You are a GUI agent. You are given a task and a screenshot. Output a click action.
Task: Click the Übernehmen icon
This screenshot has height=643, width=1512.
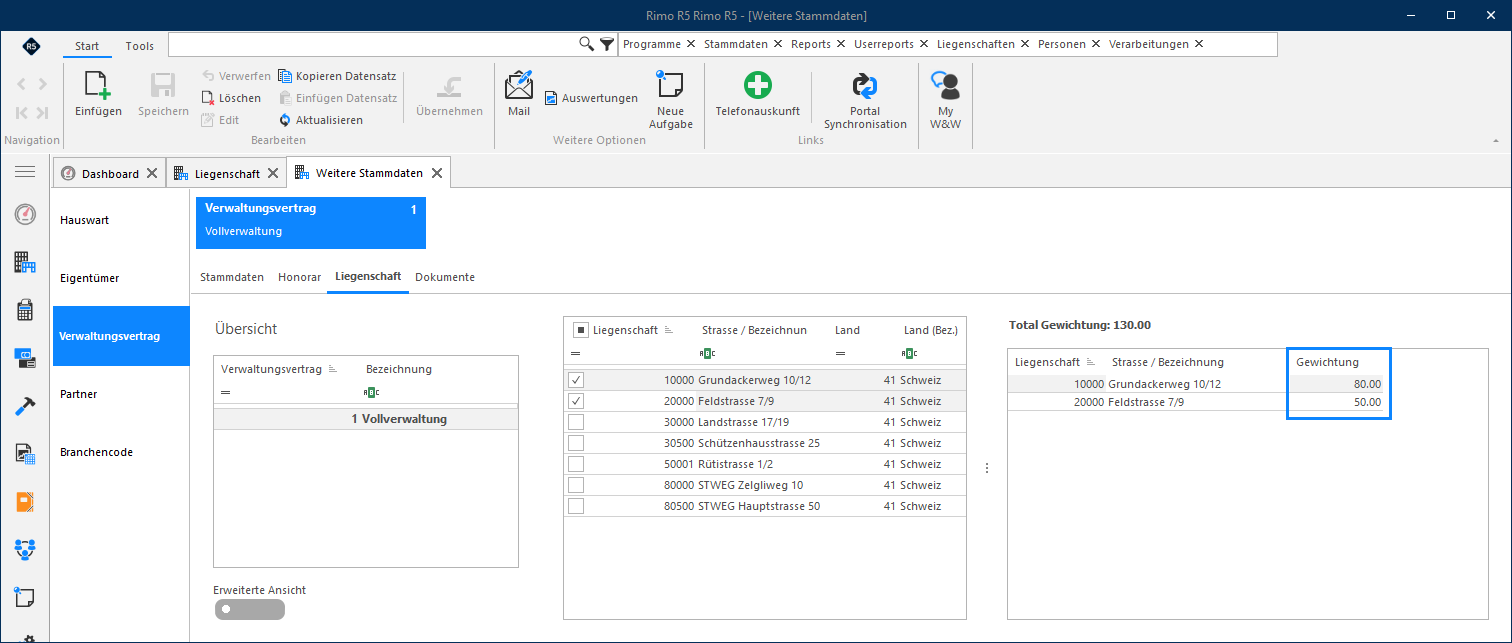coord(449,86)
